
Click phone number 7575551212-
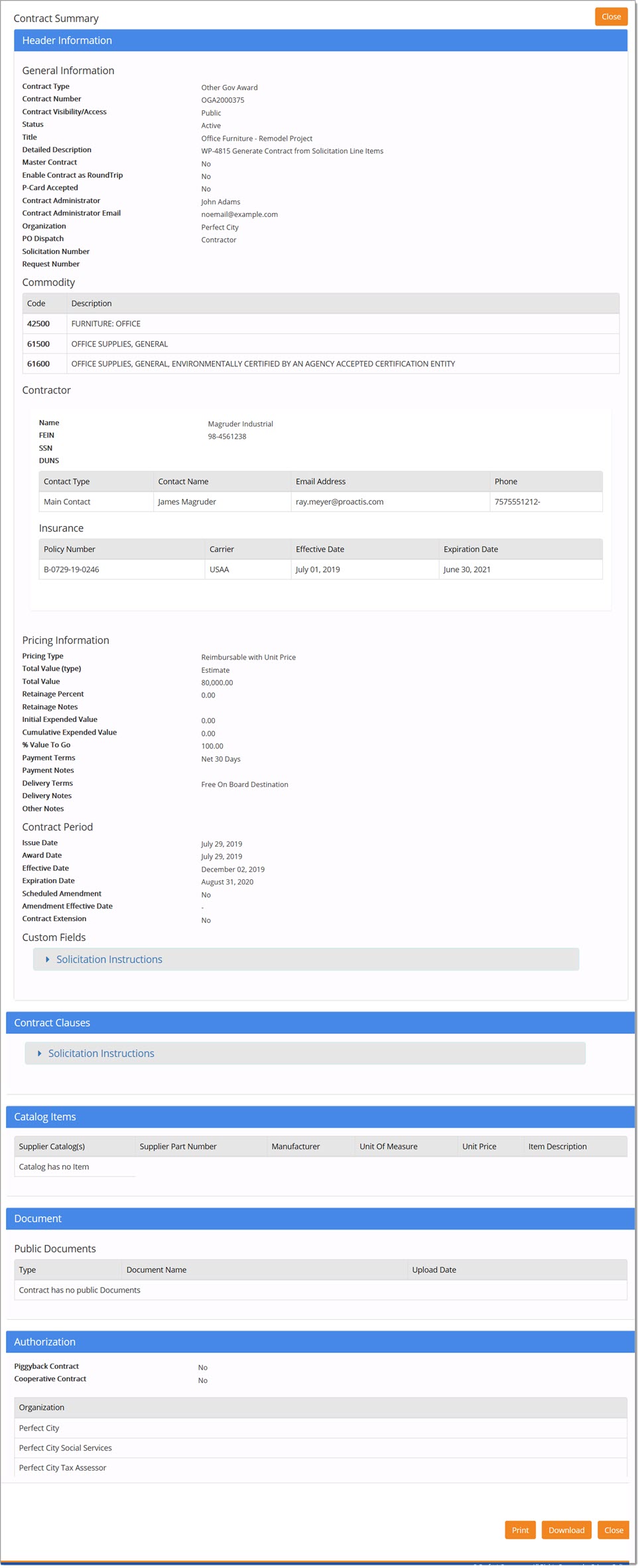click(x=517, y=502)
